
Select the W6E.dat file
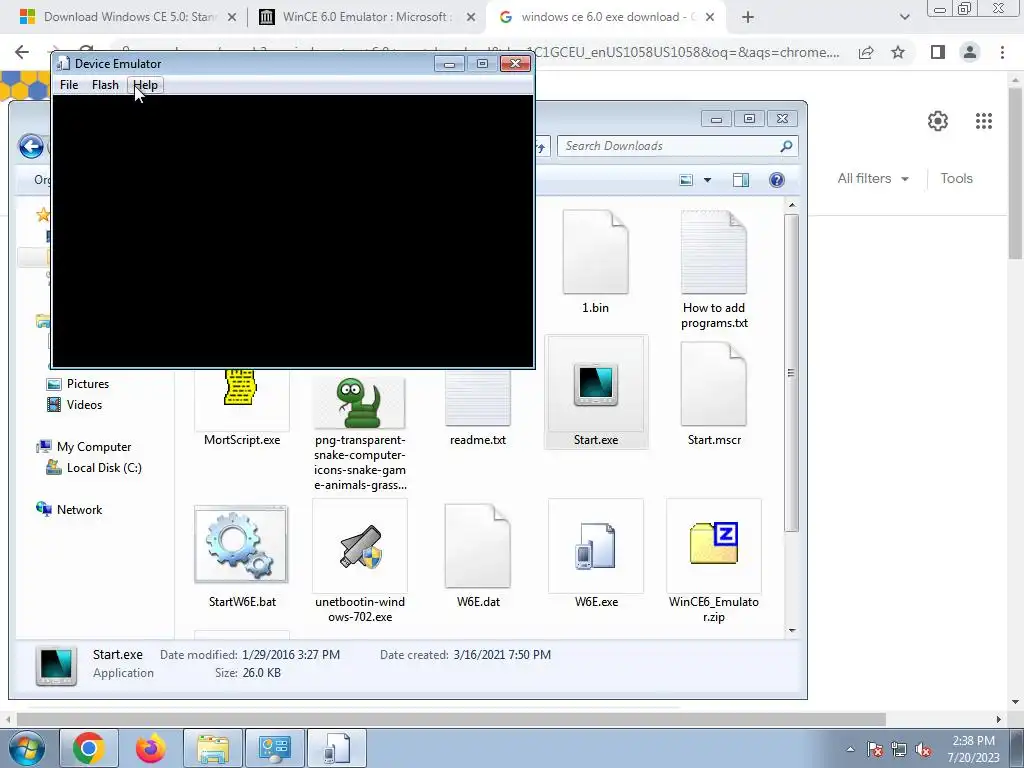tap(477, 555)
